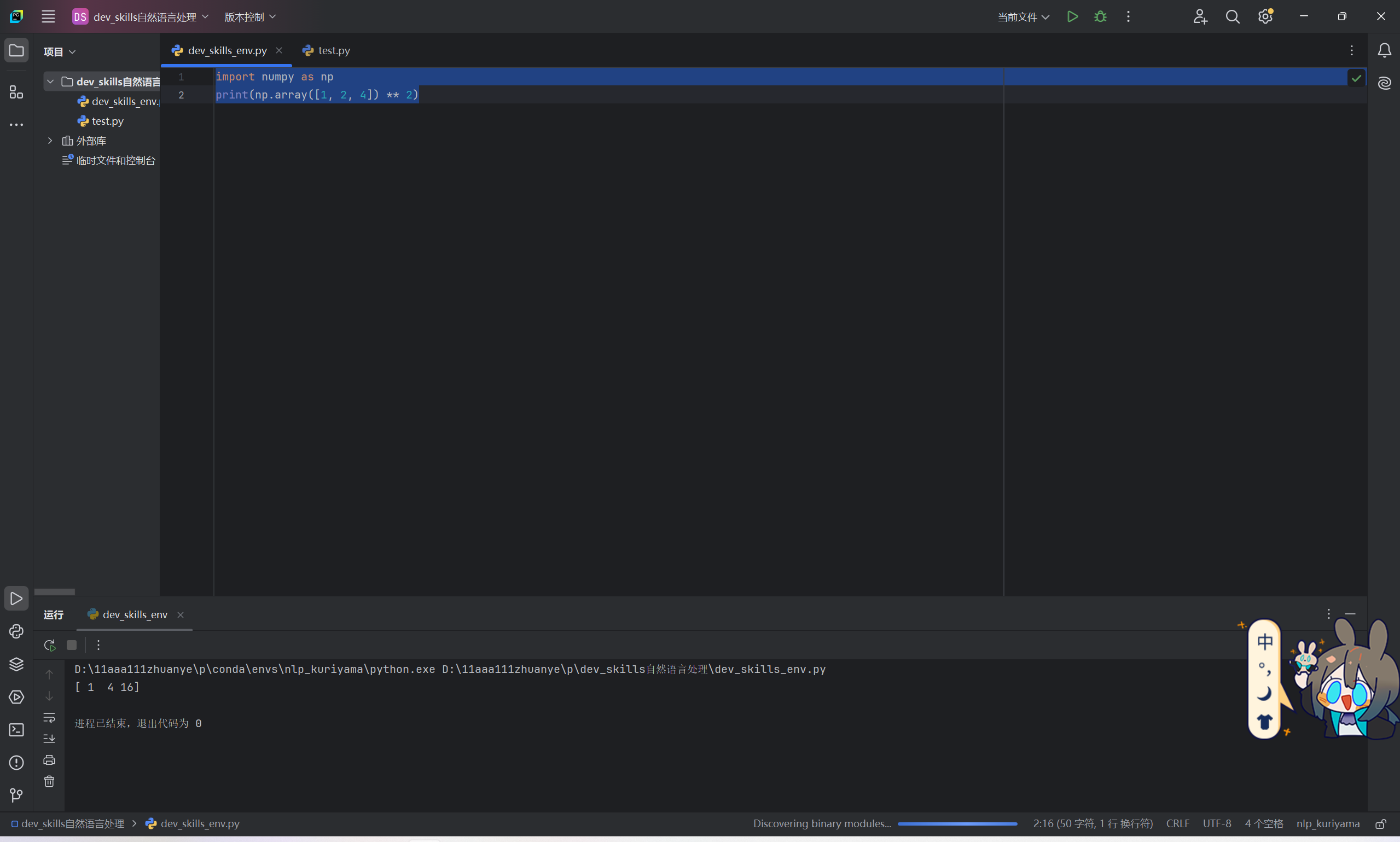Toggle the Project tool window folder icon
This screenshot has height=842, width=1400.
16,50
